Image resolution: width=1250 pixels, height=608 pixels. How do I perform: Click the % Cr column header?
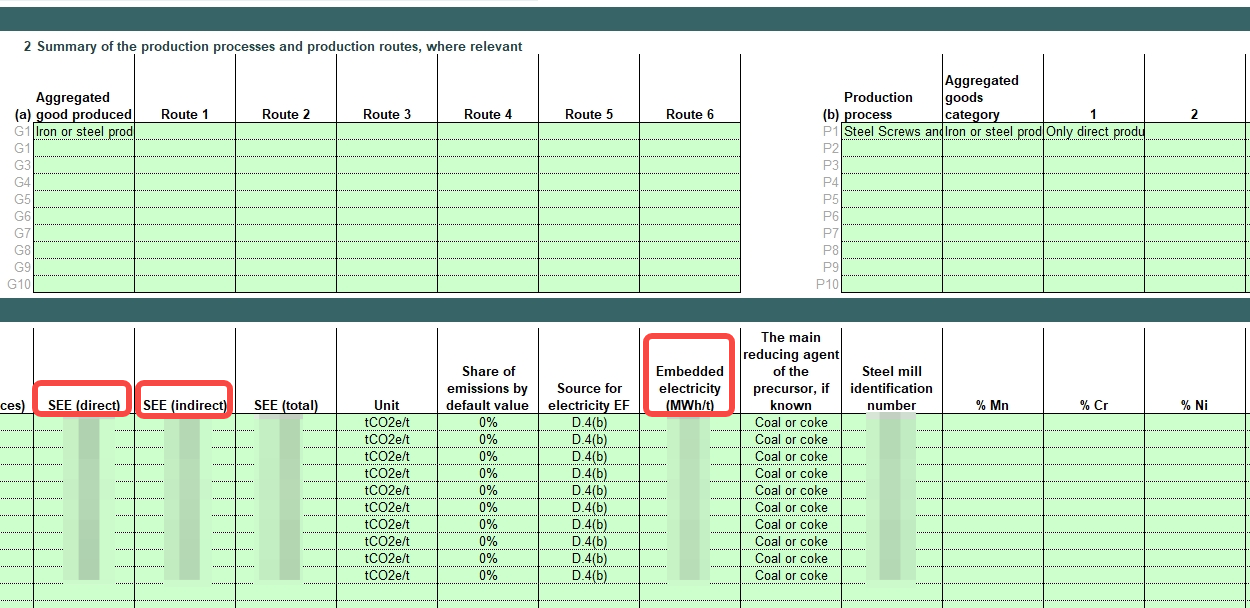coord(1094,405)
